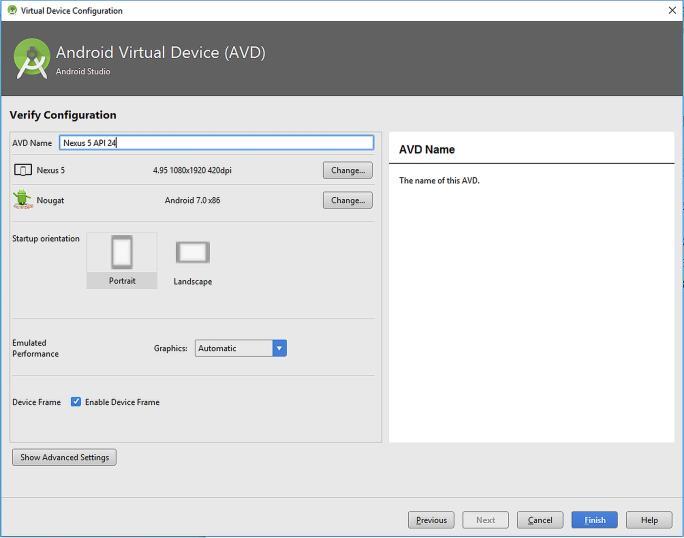
Task: Click the title bar Android Studio icon
Action: (x=12, y=10)
